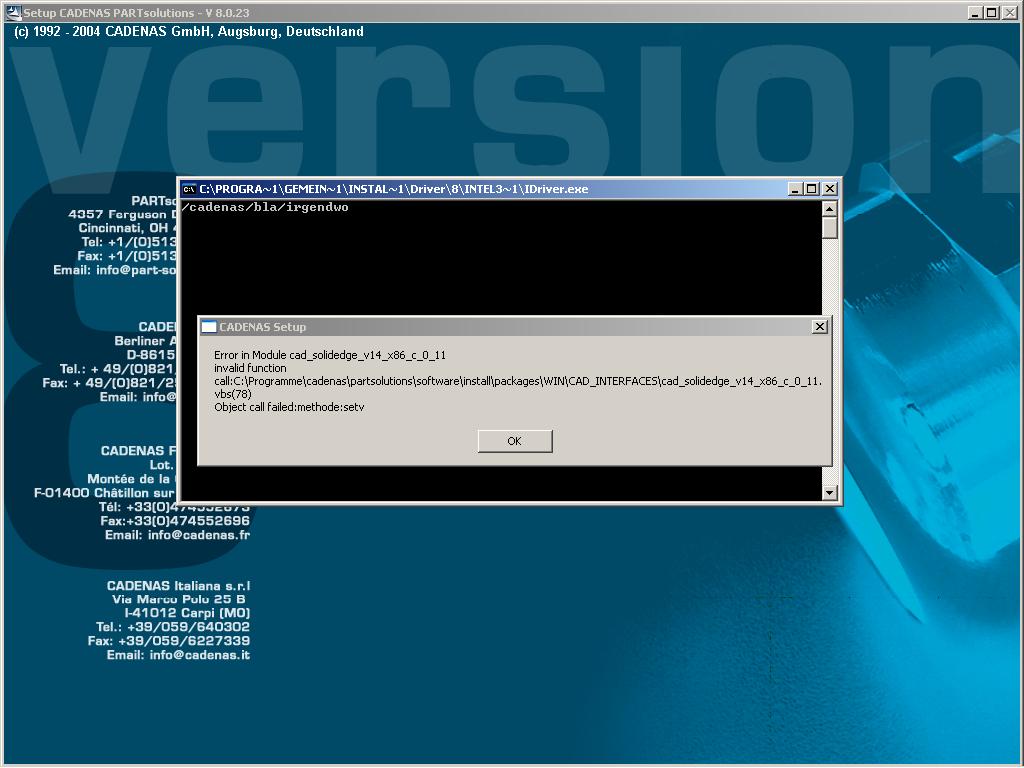Click the call path line starting 'call:C:\Programme'
The height and width of the screenshot is (768, 1024).
click(x=518, y=381)
